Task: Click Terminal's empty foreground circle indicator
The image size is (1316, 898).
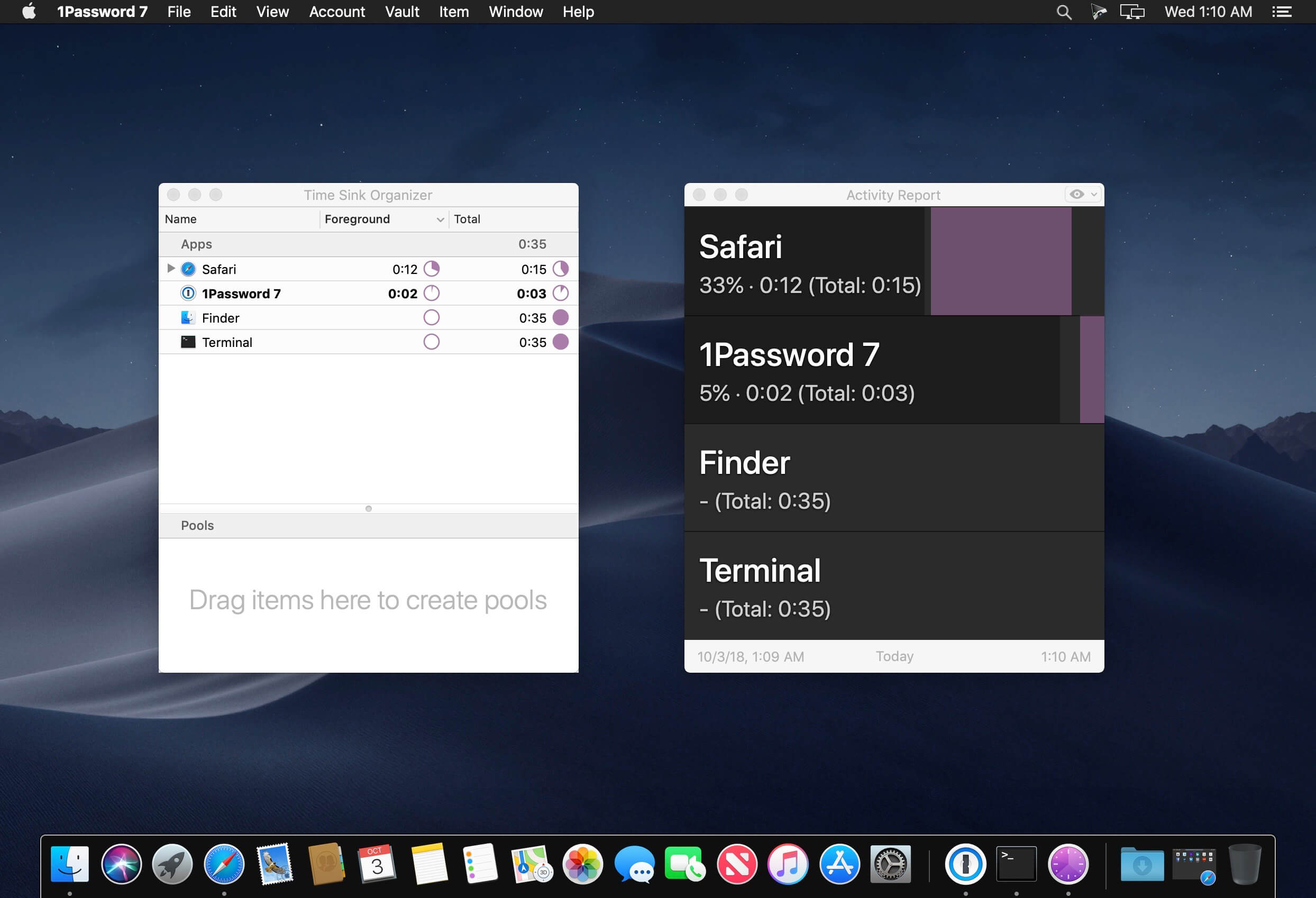Action: 432,342
